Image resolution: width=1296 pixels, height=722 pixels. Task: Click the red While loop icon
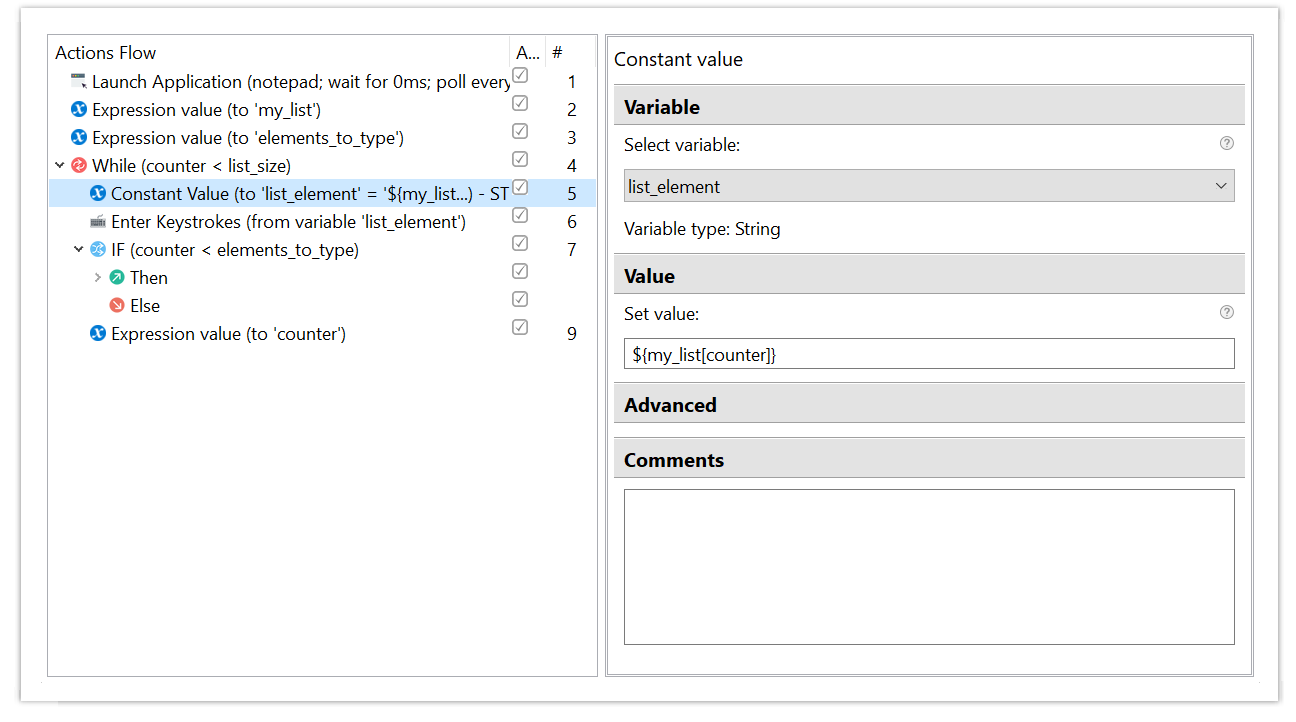pos(79,165)
